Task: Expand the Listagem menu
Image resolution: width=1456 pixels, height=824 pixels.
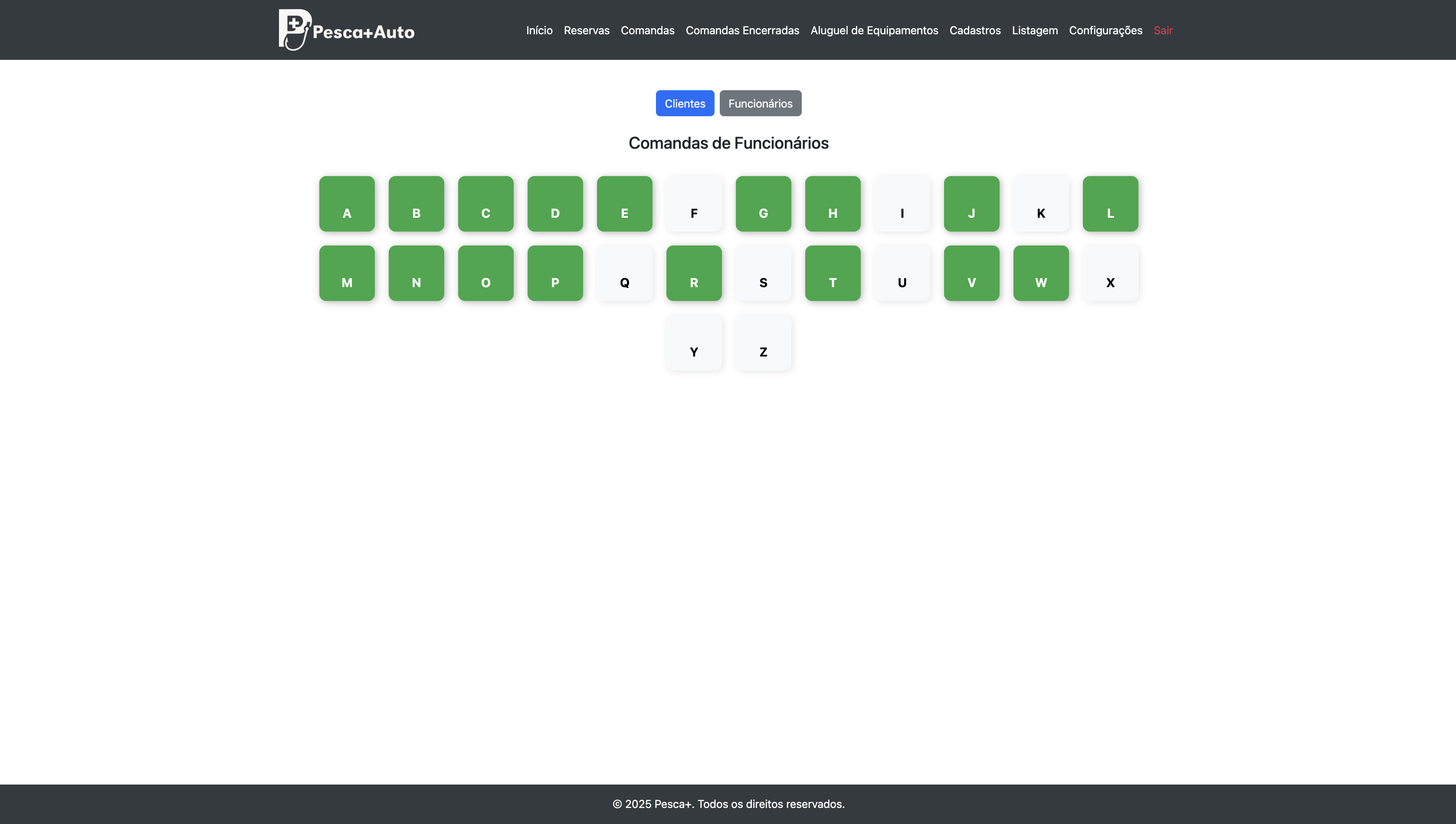Action: (x=1034, y=30)
